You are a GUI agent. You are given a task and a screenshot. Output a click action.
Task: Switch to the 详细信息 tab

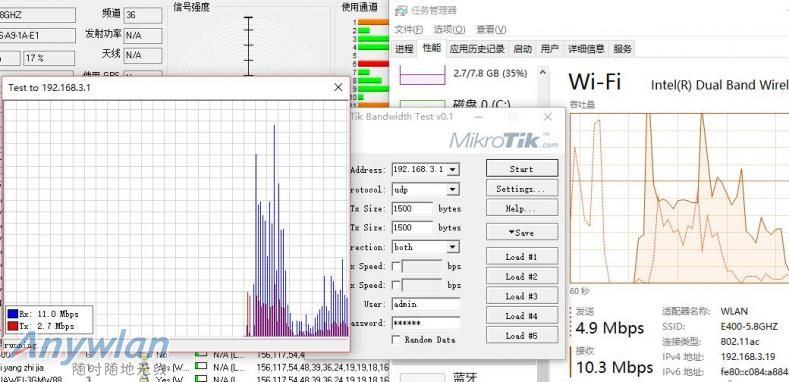(x=586, y=49)
